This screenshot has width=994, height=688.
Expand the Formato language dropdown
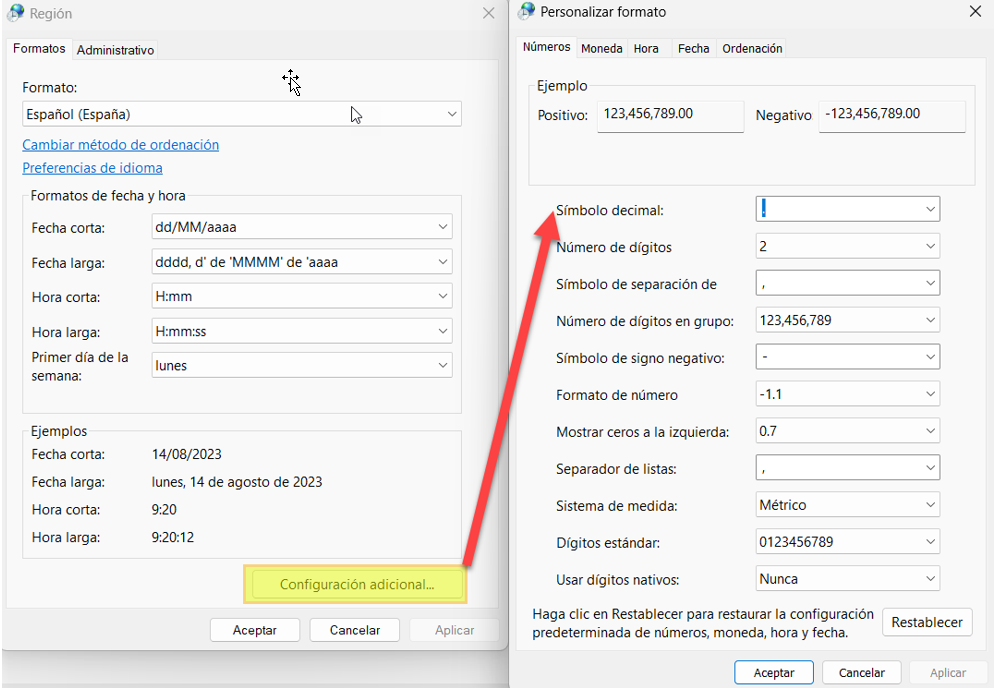451,114
